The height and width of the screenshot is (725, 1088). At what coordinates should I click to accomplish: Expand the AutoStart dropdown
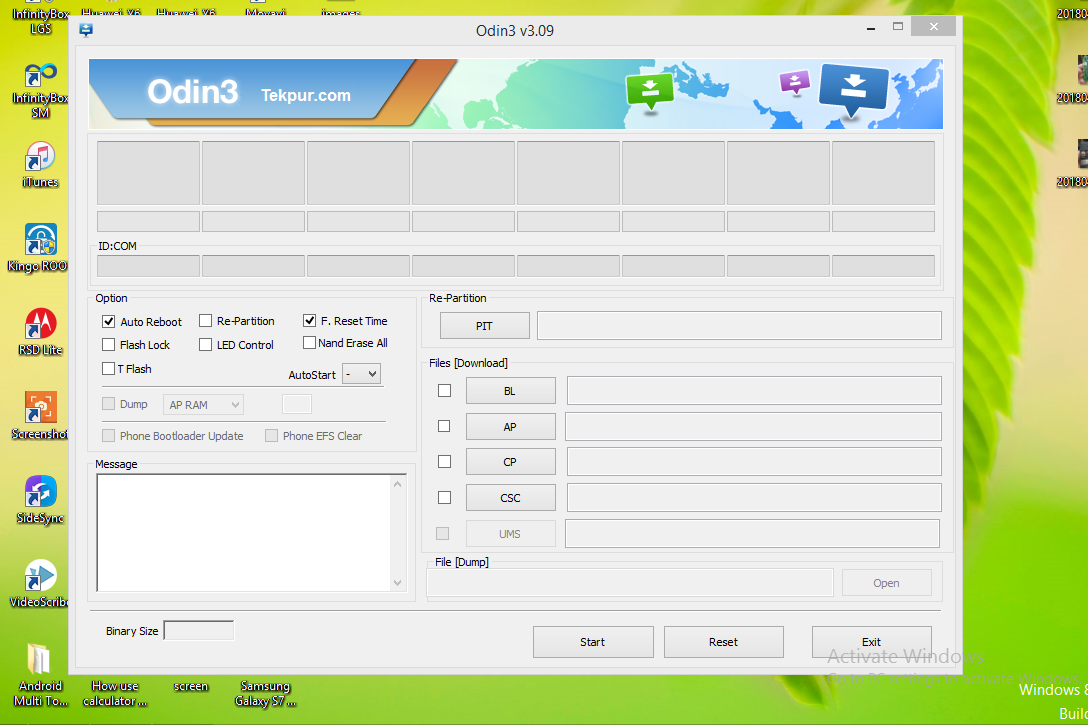coord(362,374)
